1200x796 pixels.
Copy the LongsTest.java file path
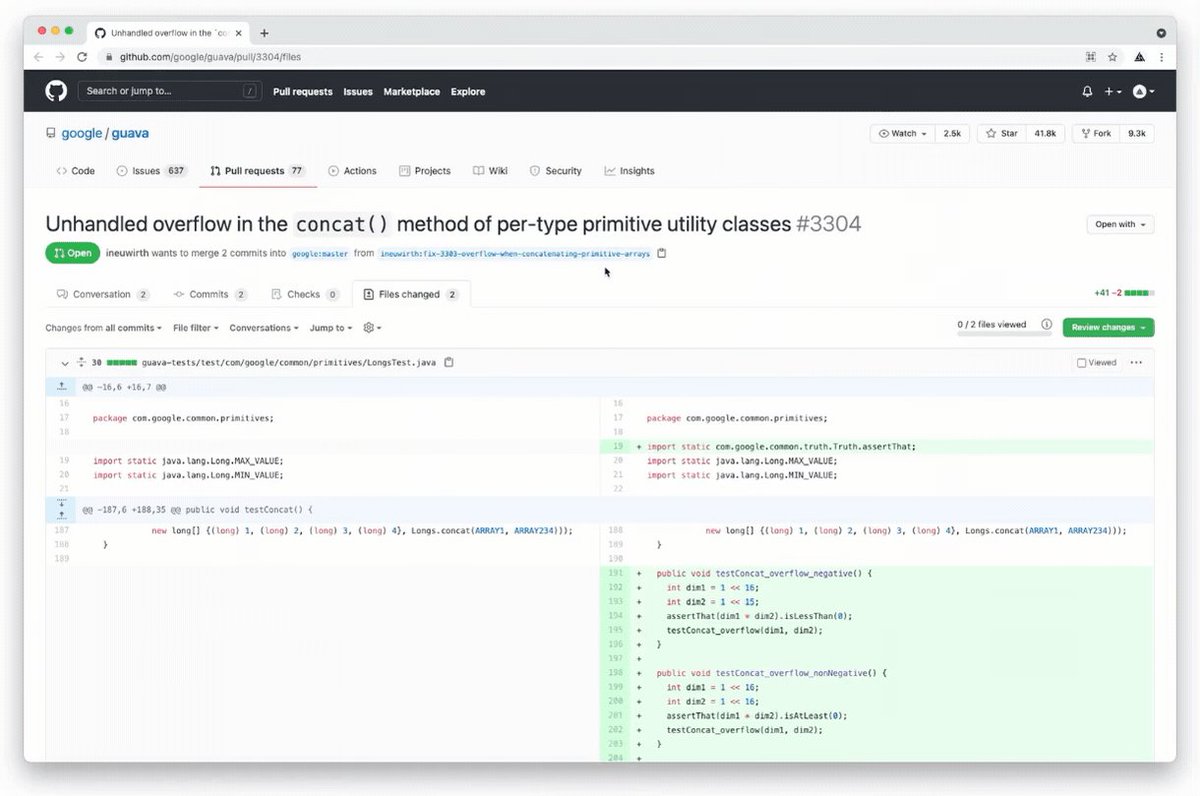(x=449, y=362)
